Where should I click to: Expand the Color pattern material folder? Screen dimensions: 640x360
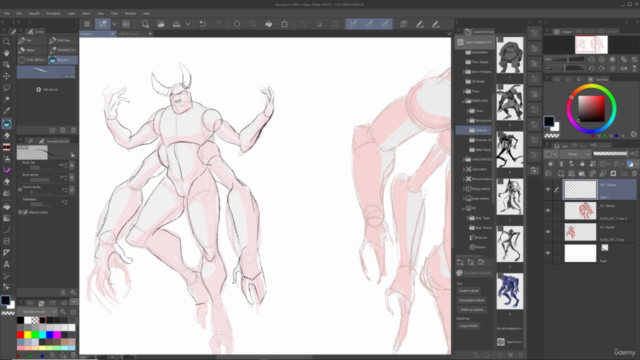point(464,169)
